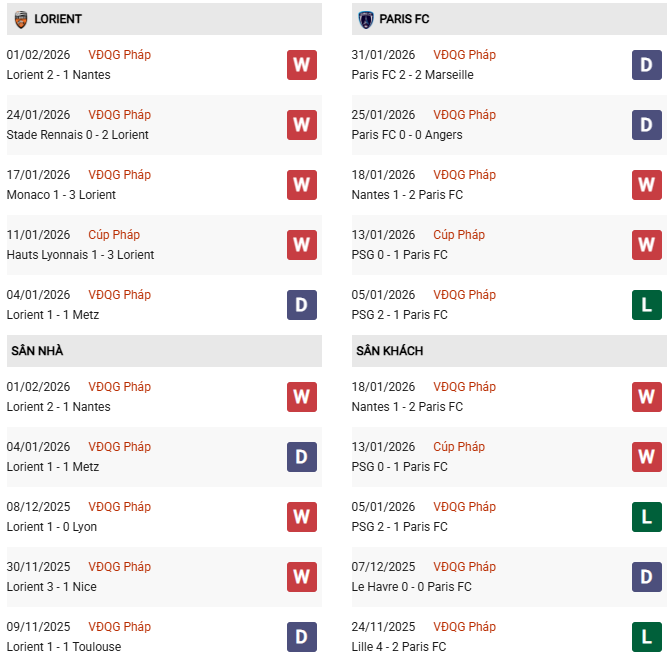
Task: Click the Paris FC team crest icon
Action: 366,19
